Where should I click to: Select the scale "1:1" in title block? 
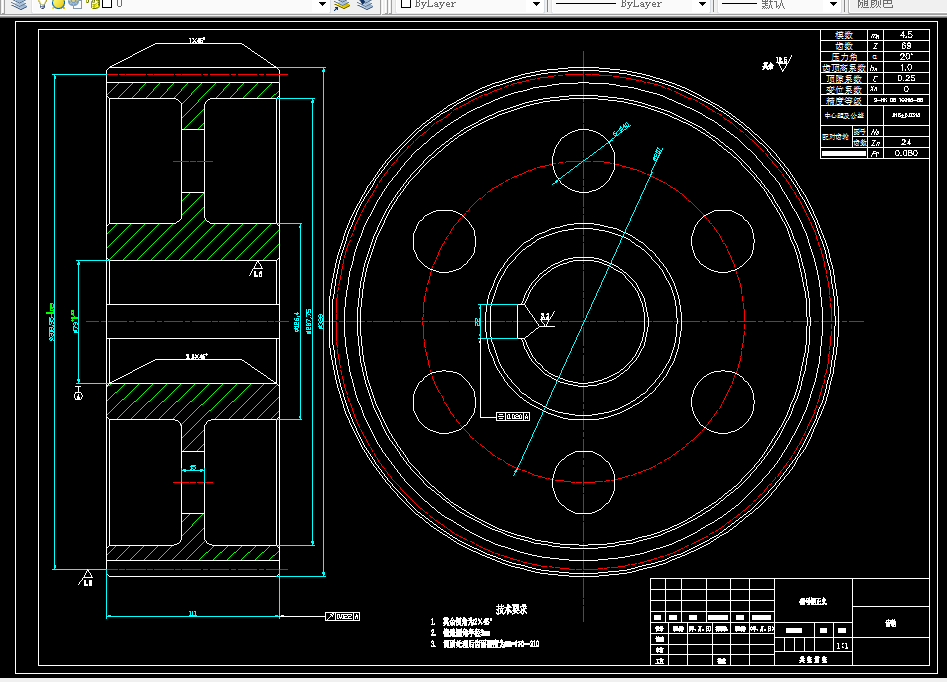[x=842, y=646]
